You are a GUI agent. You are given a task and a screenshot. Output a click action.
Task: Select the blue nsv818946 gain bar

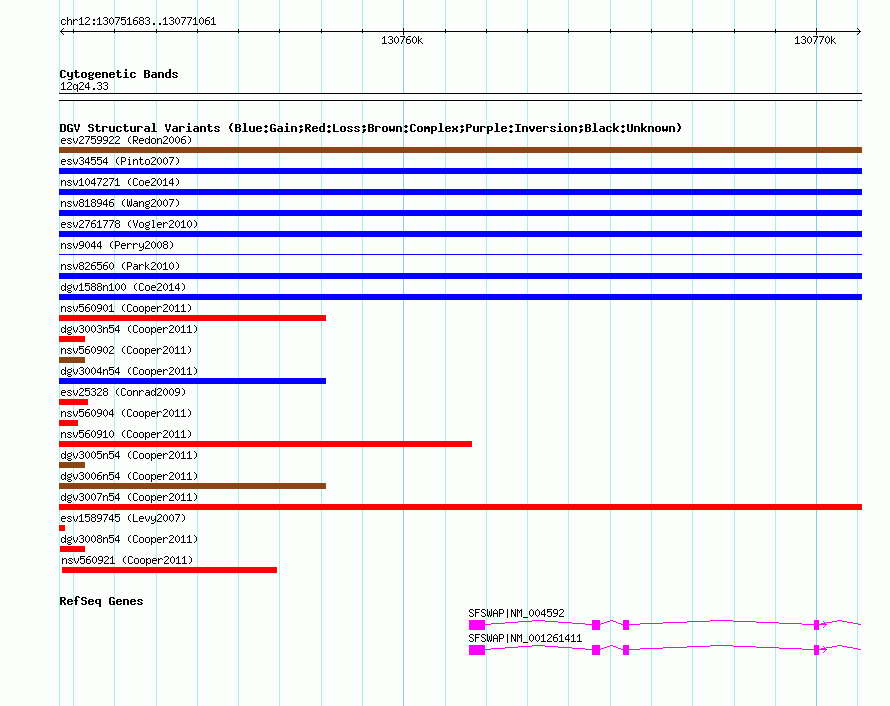coord(460,213)
